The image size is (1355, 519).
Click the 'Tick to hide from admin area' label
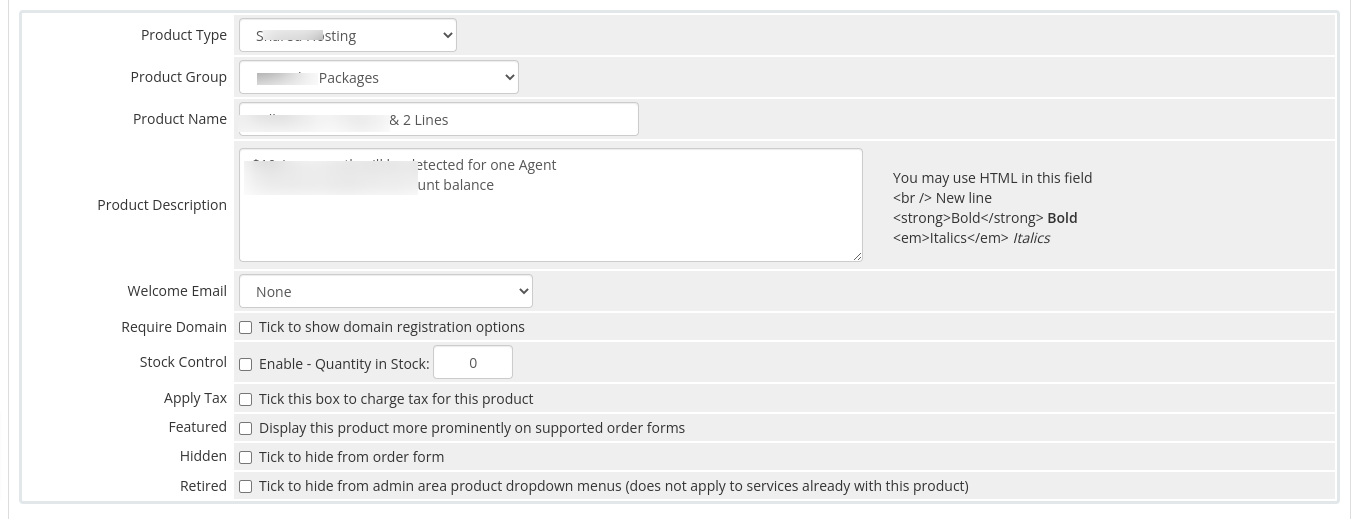point(614,486)
